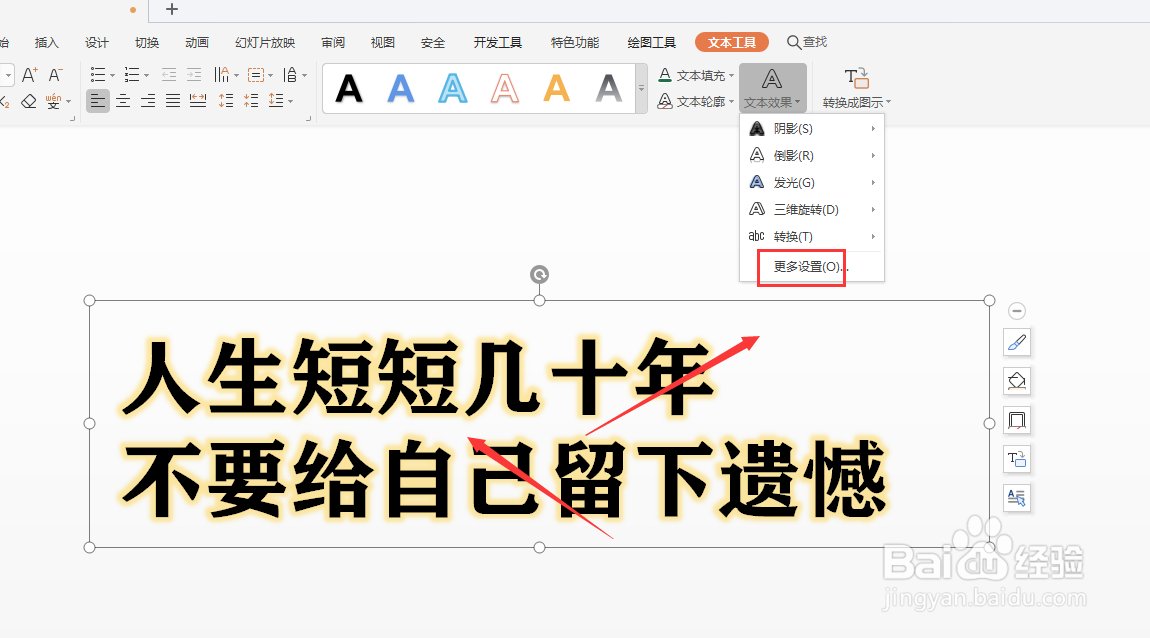
Task: Toggle the bulleted list formatting
Action: click(x=97, y=74)
